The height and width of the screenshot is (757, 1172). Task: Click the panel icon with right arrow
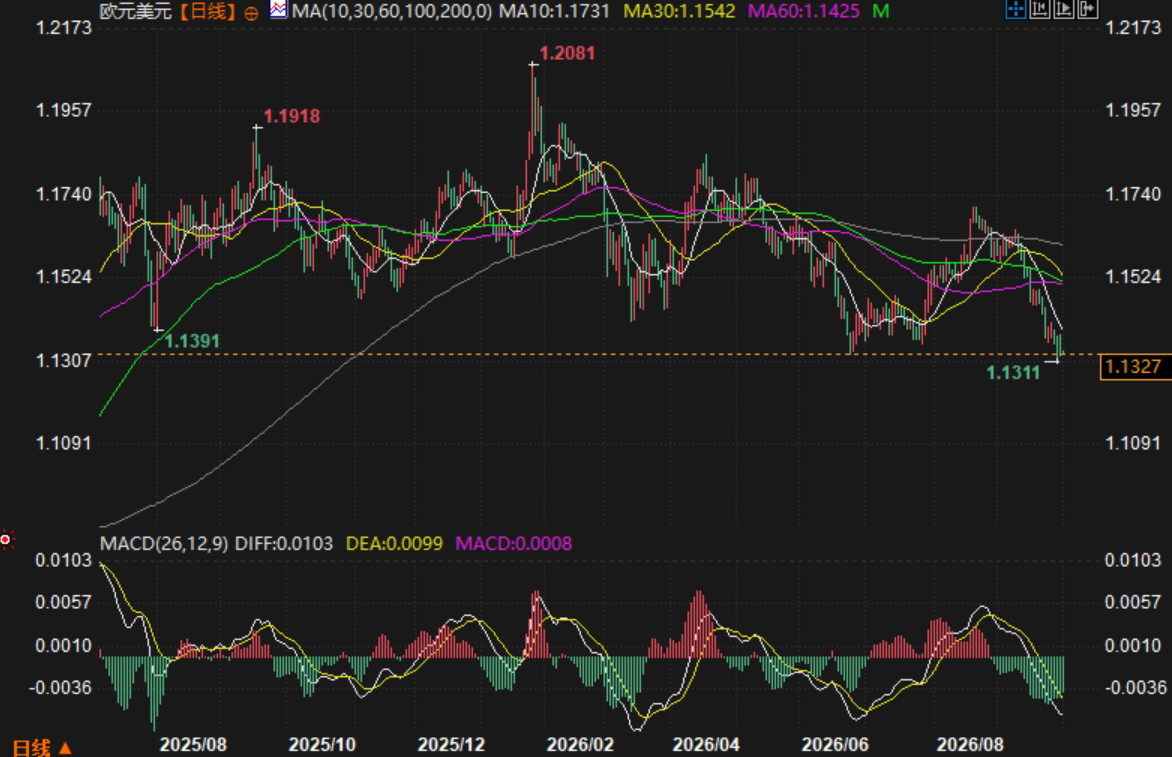[1088, 9]
